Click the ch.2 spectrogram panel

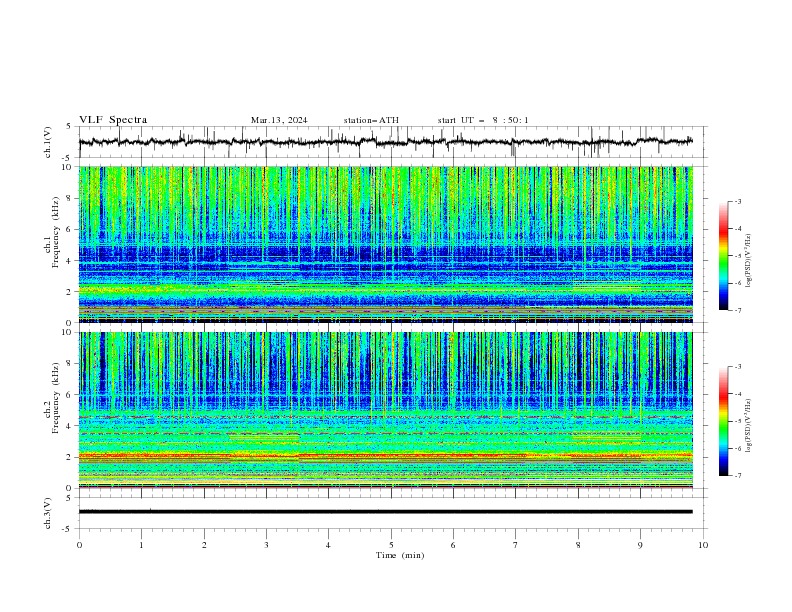[x=385, y=410]
